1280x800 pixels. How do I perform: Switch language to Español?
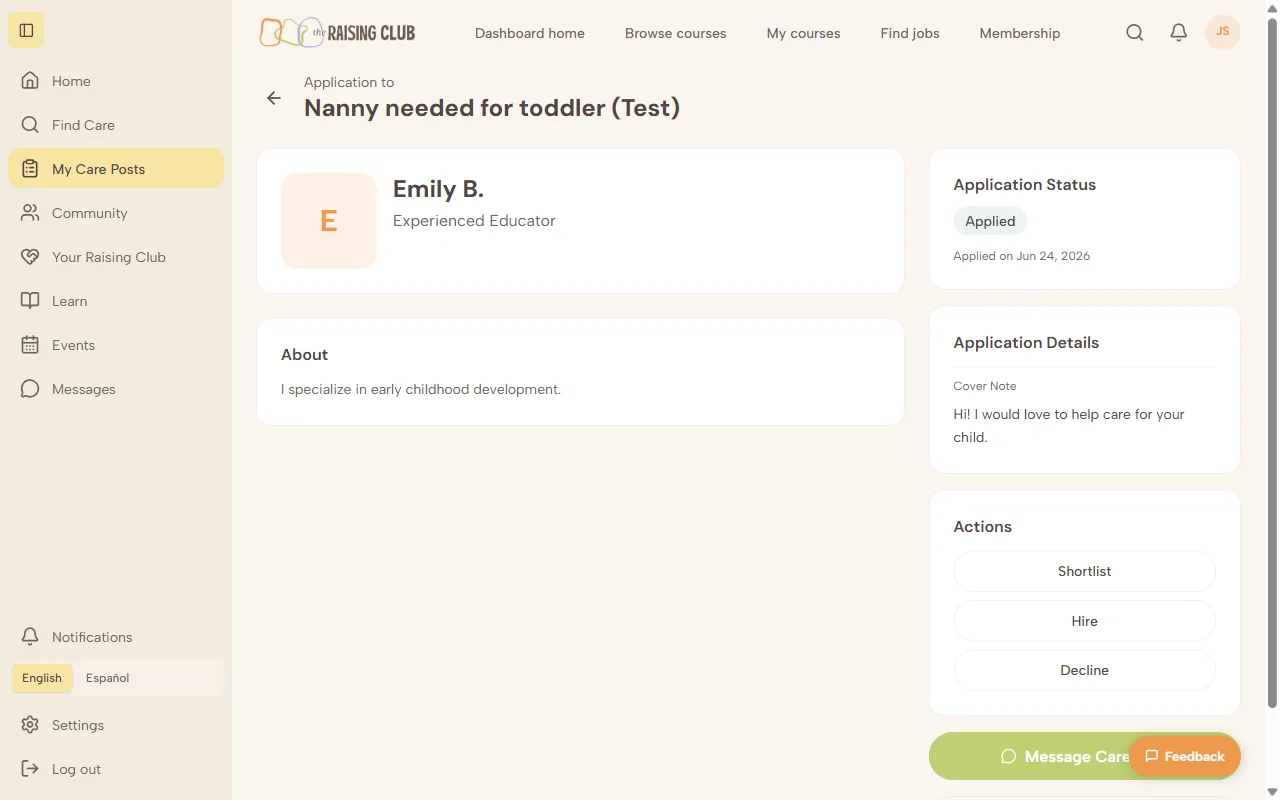(107, 678)
